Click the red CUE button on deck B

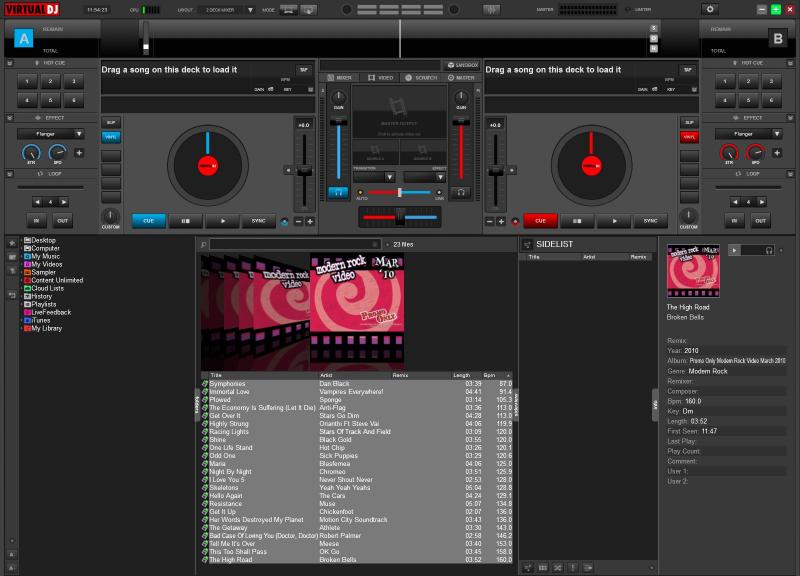(x=540, y=221)
